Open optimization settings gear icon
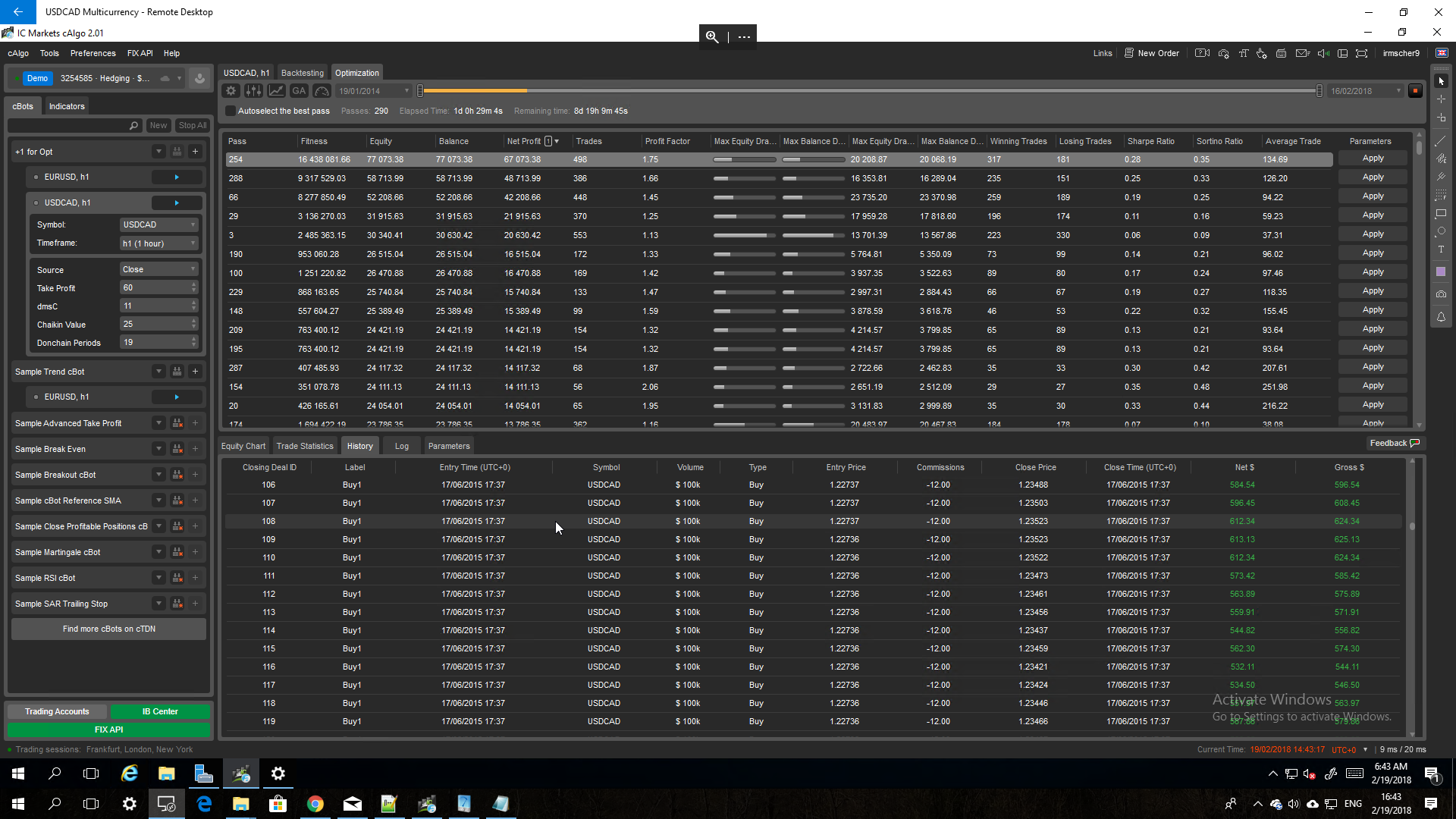1456x819 pixels. (x=231, y=91)
